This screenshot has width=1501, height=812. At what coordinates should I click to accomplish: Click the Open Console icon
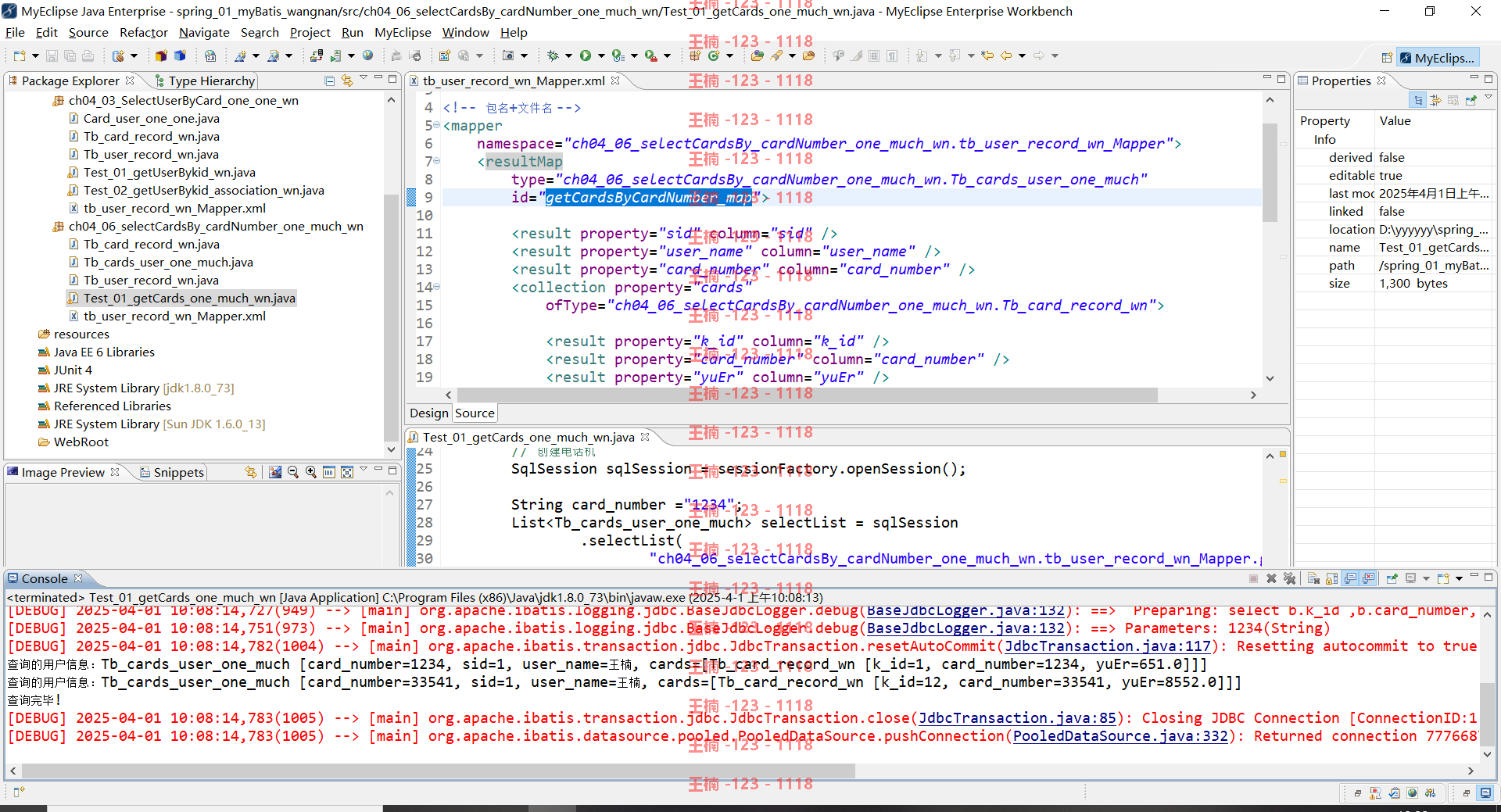[x=1443, y=578]
